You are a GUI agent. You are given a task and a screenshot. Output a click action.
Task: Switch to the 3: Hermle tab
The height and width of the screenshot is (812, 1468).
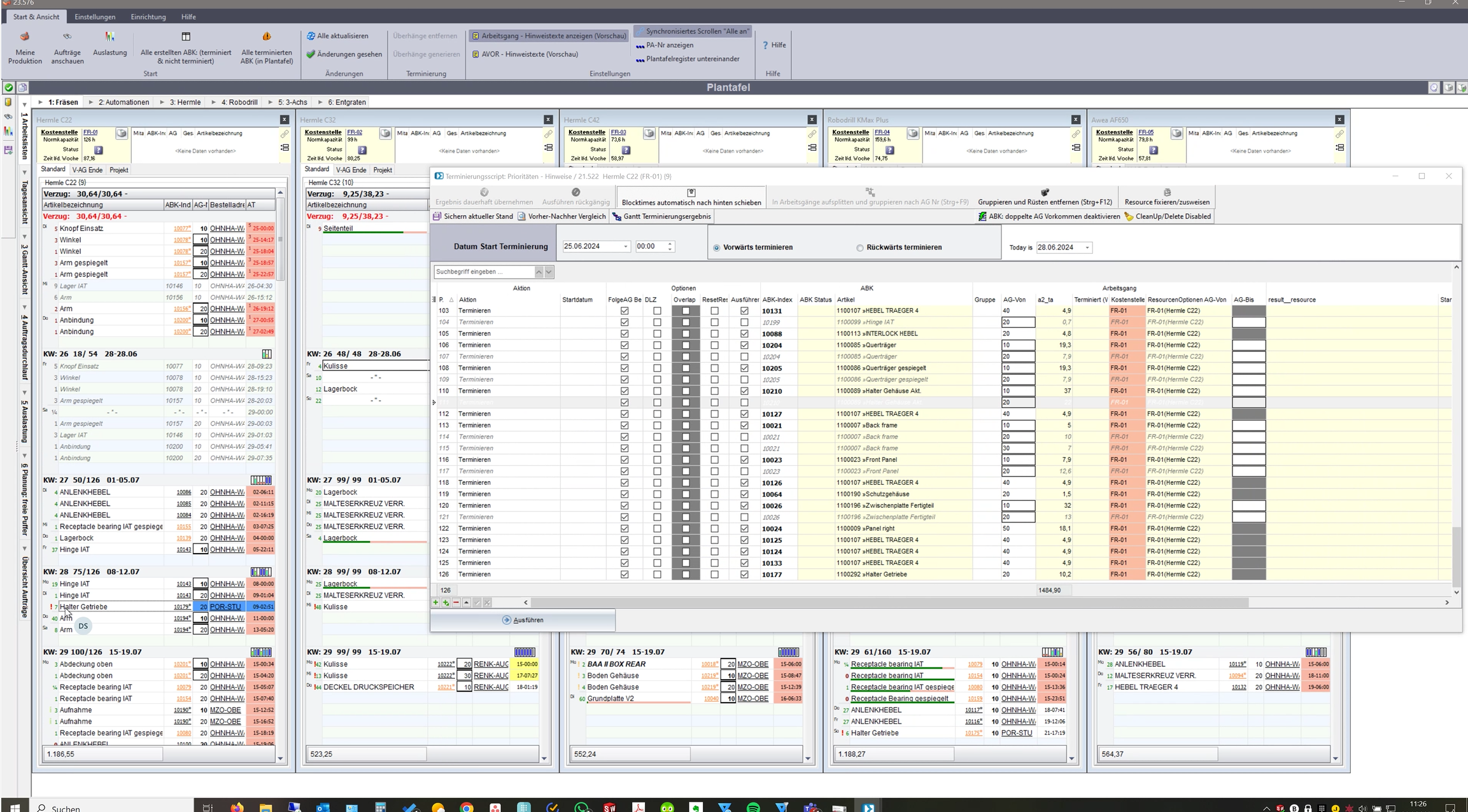click(185, 102)
